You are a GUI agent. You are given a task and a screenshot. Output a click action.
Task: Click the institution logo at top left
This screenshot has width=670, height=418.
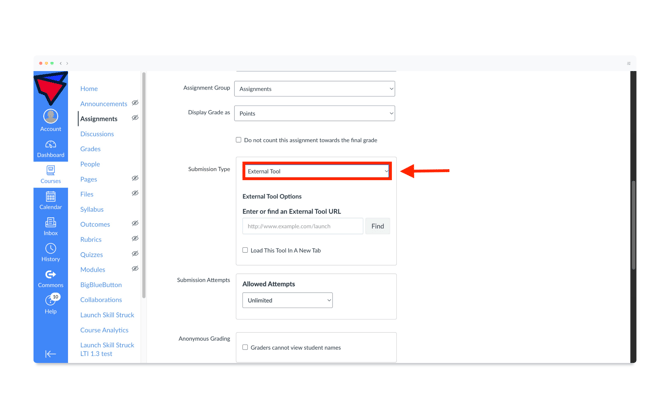click(50, 88)
